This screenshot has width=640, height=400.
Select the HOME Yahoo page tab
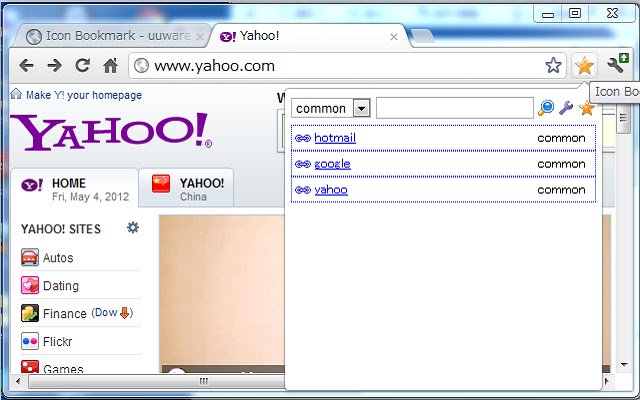[75, 189]
